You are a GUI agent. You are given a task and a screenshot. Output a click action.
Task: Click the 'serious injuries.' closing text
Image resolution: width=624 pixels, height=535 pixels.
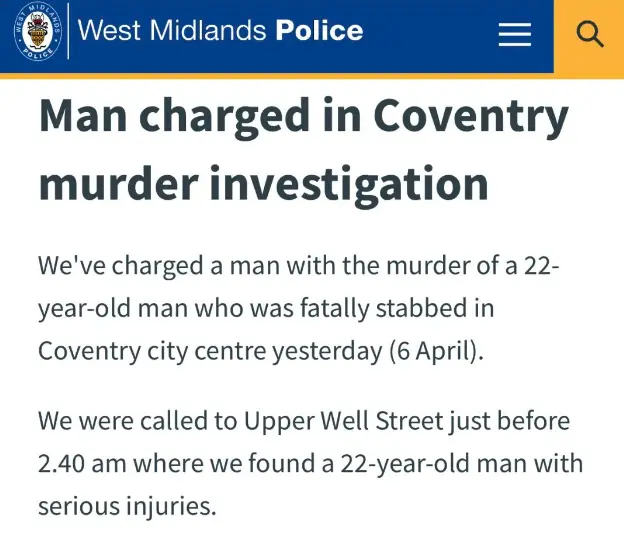point(127,507)
